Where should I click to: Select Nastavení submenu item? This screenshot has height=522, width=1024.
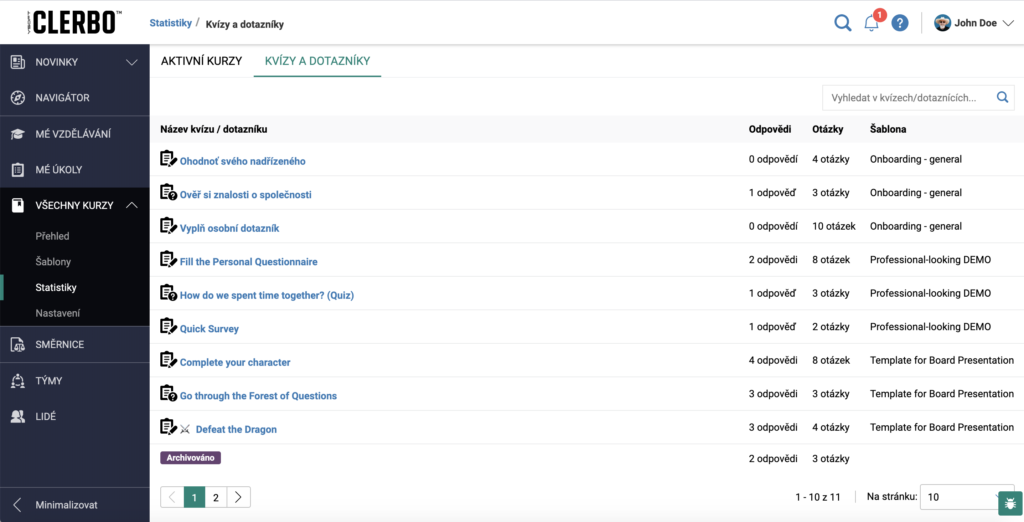(57, 314)
